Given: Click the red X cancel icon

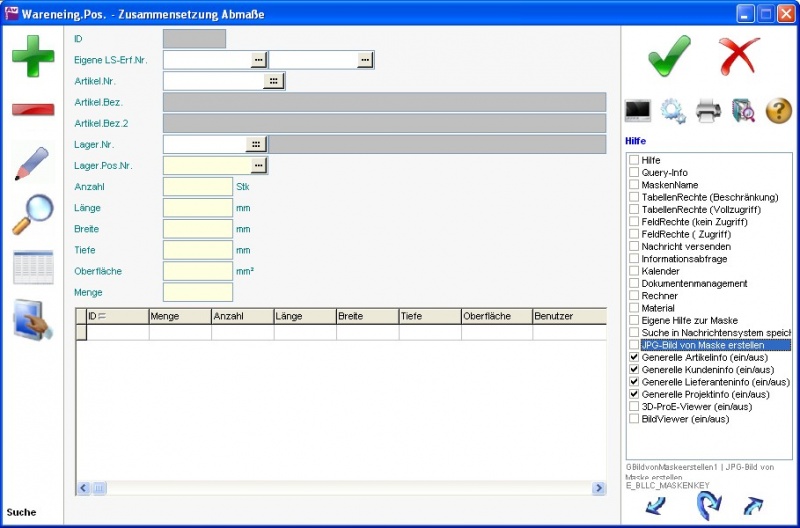Looking at the screenshot, I should click(x=741, y=55).
